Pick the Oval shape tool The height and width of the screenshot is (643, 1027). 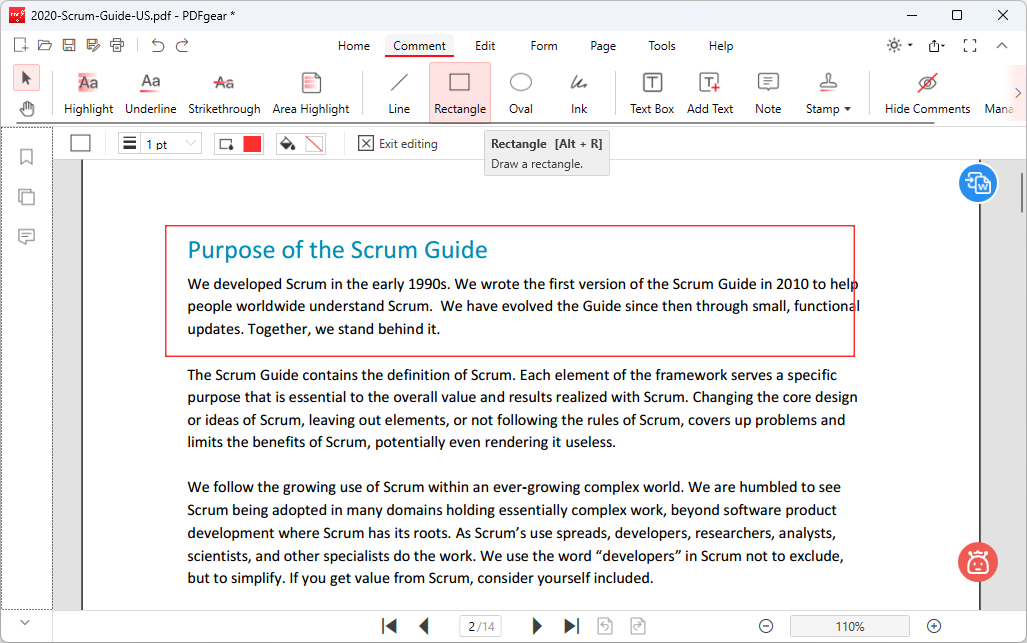pos(520,93)
